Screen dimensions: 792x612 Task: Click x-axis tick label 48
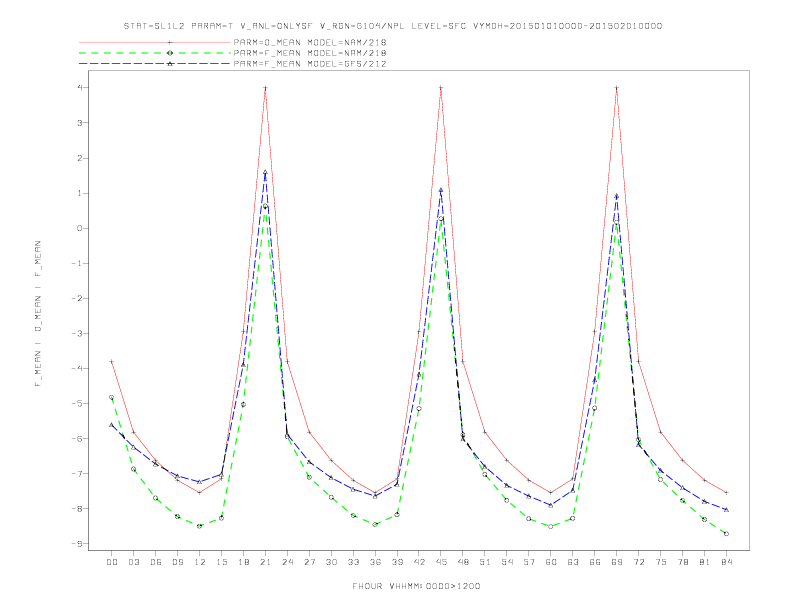[x=463, y=562]
